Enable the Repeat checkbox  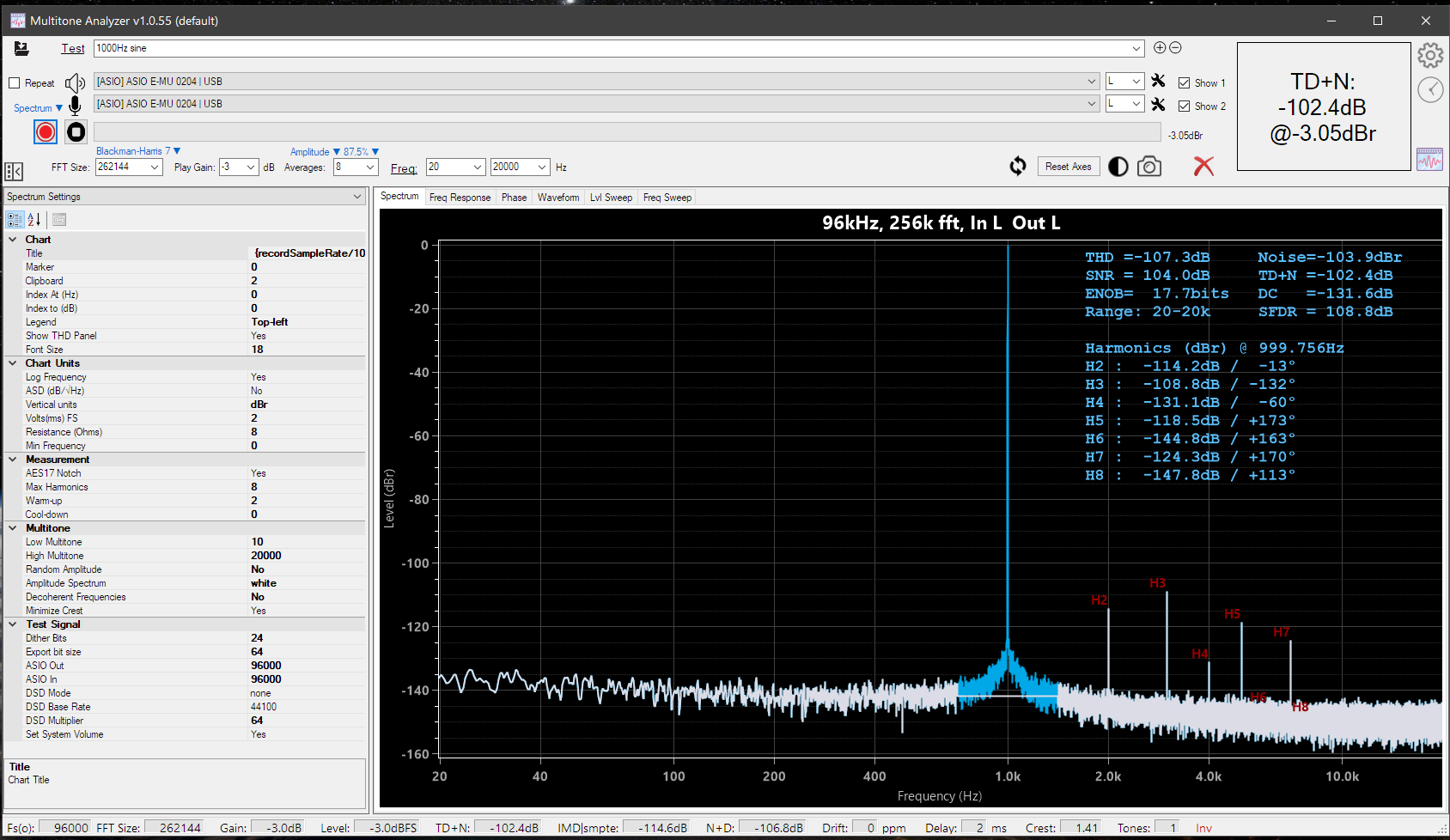pos(14,83)
